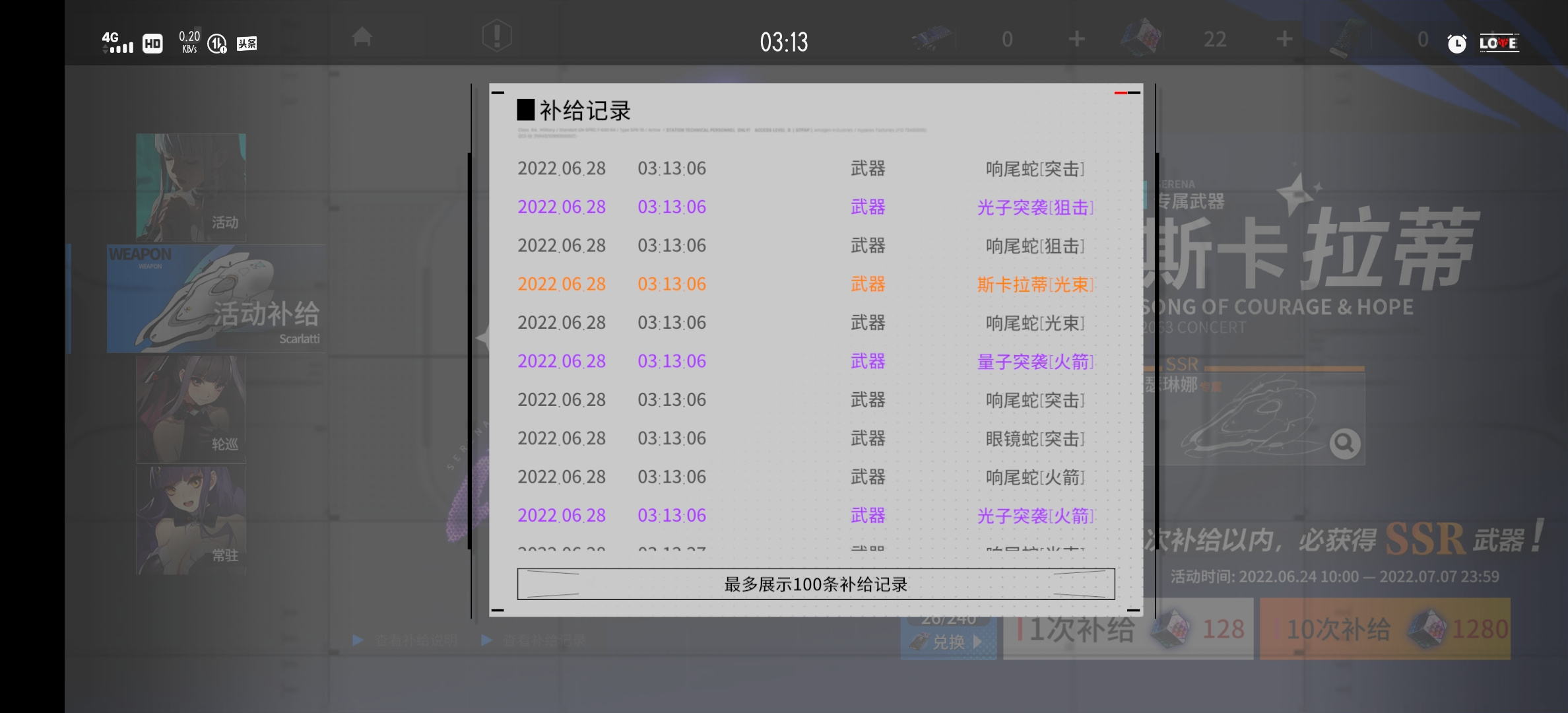
Task: Tap the SSR weapon preview thumbnail
Action: pos(1254,417)
